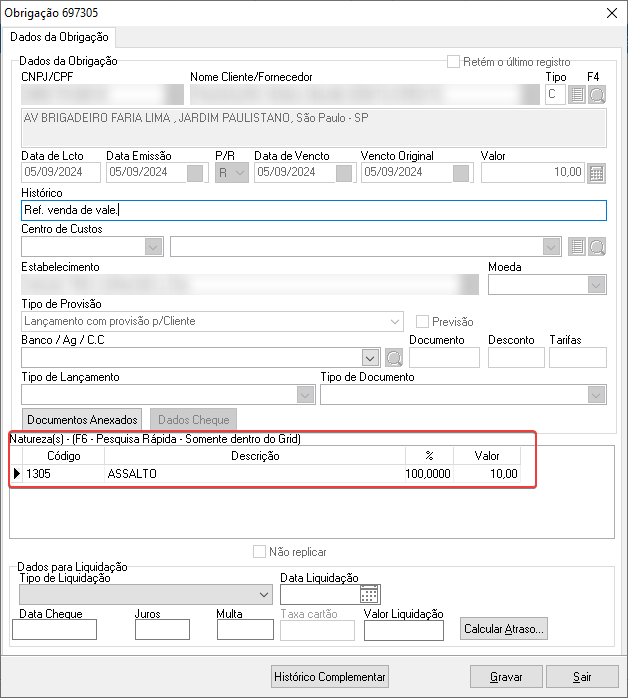Viewport: 628px width, 698px height.
Task: Click the Dados Cheque button
Action: (x=194, y=420)
